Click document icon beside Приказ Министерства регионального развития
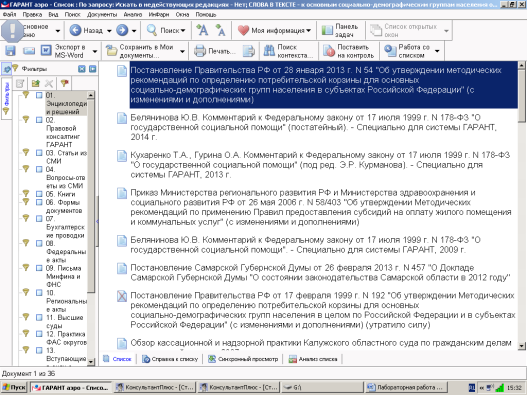Image resolution: width=527 pixels, height=395 pixels. [122, 193]
